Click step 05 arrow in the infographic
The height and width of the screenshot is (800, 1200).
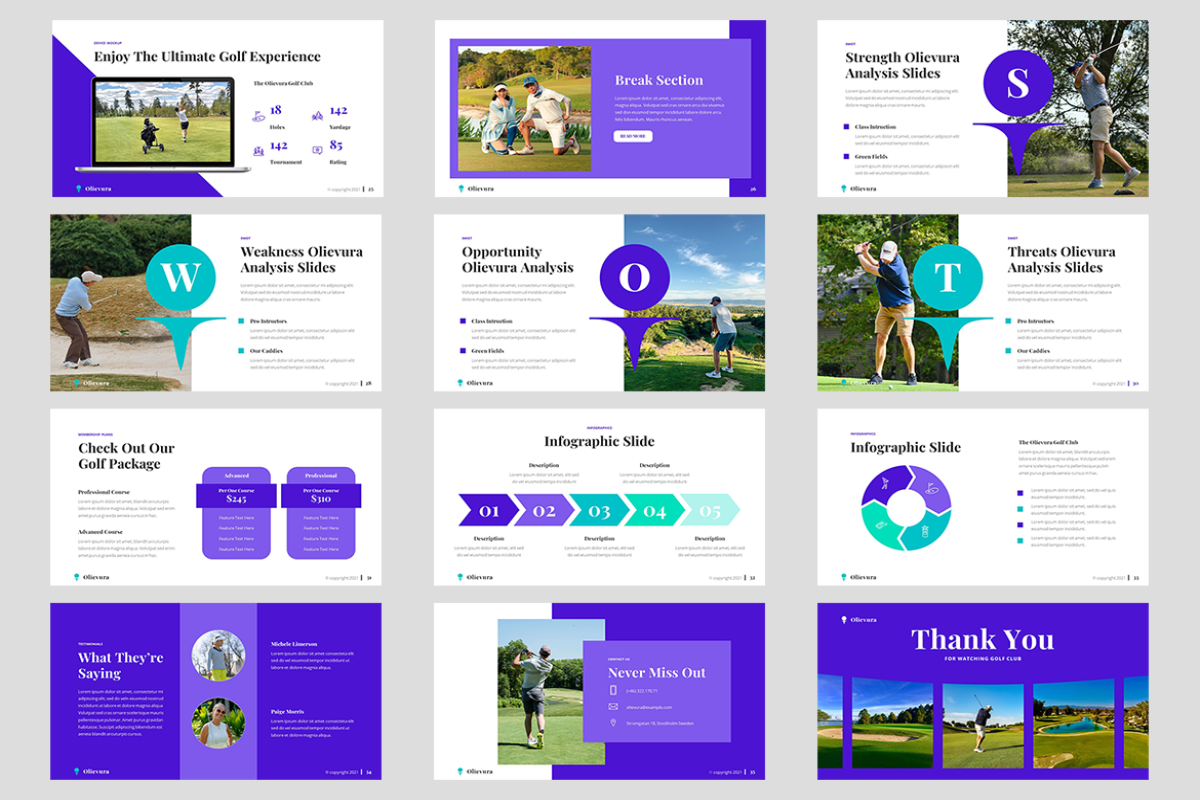tap(710, 510)
